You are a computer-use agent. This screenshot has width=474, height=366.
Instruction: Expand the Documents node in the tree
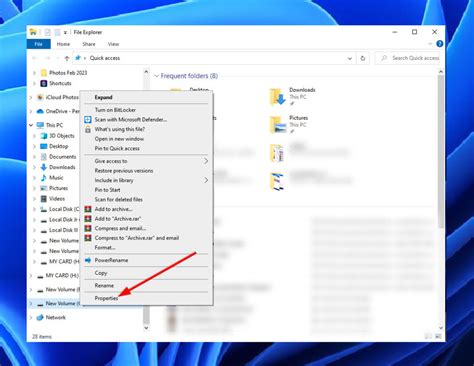34,157
